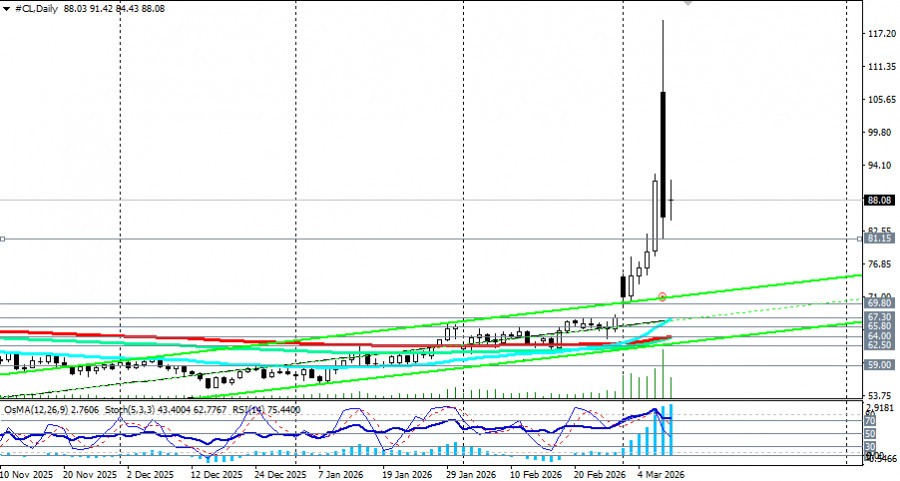
Task: Click the 10 Feb 2026 date label
Action: tap(536, 475)
